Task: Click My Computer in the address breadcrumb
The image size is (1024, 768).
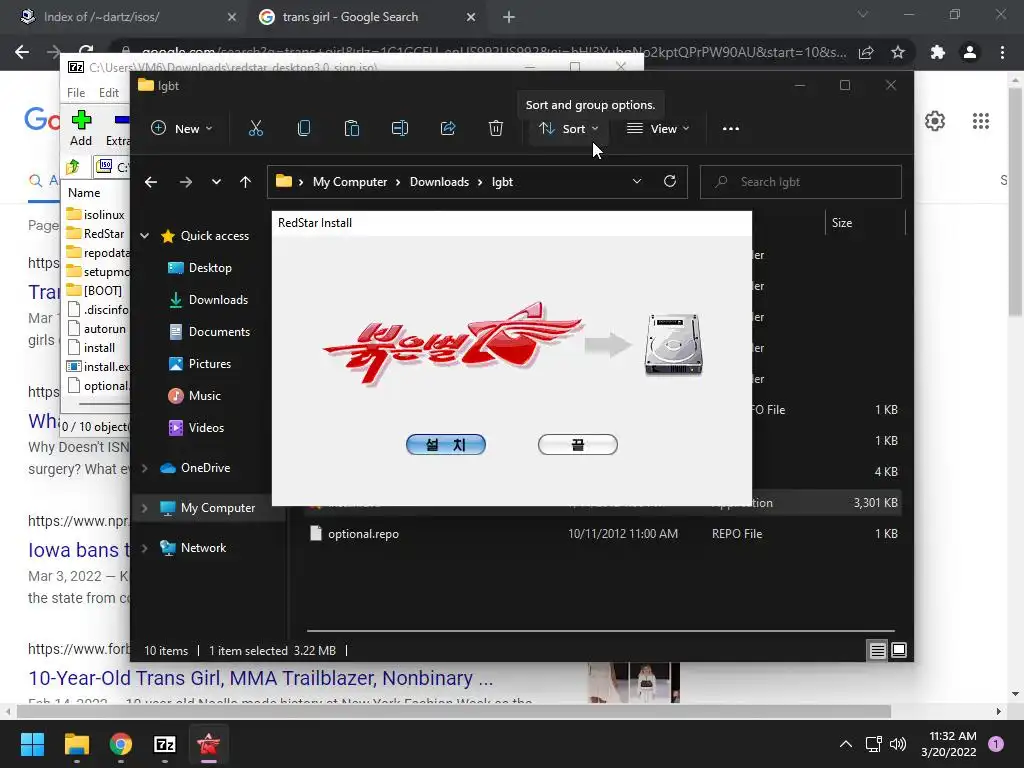Action: point(350,182)
